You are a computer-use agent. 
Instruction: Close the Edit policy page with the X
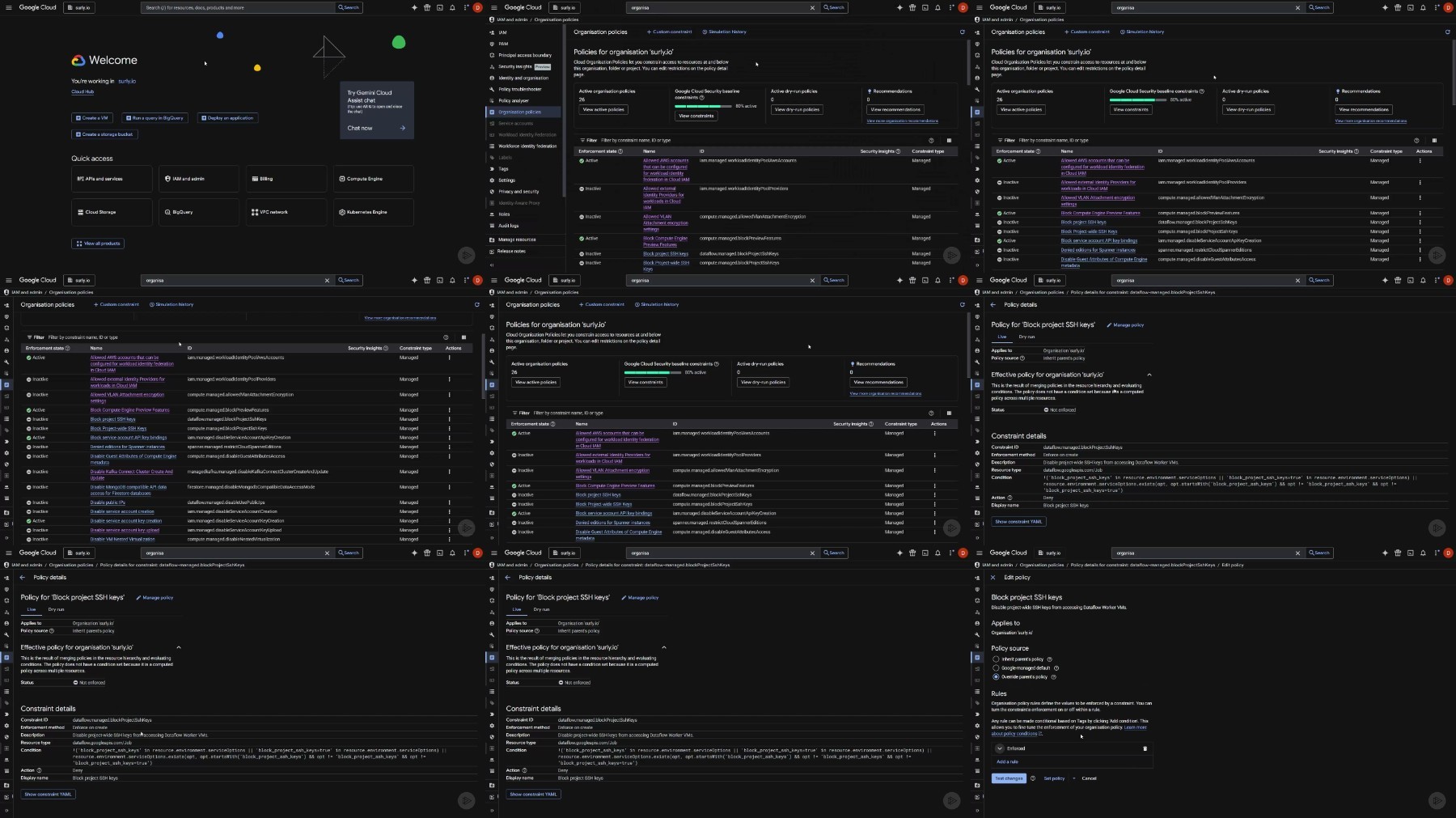993,578
